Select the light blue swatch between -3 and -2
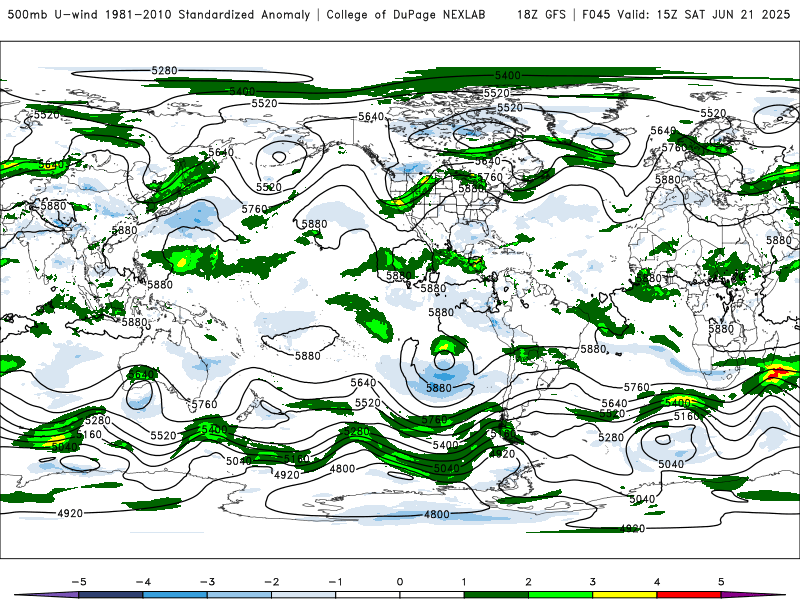This screenshot has height=600, width=800. pyautogui.click(x=239, y=595)
